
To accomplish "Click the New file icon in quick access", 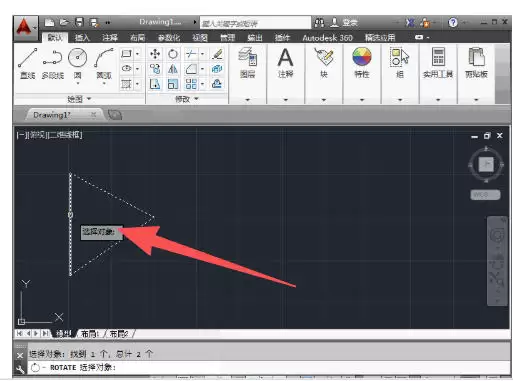I will point(49,22).
